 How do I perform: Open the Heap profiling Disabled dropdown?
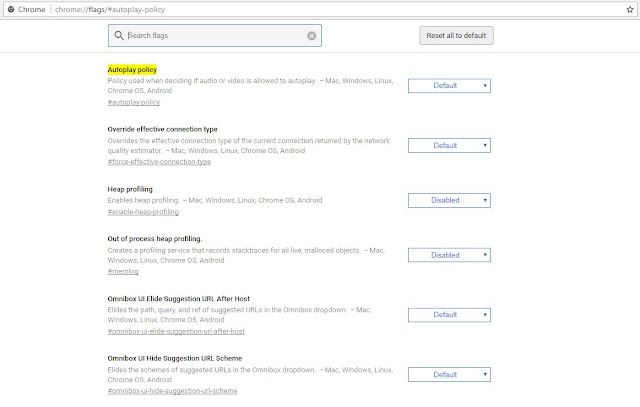(449, 200)
